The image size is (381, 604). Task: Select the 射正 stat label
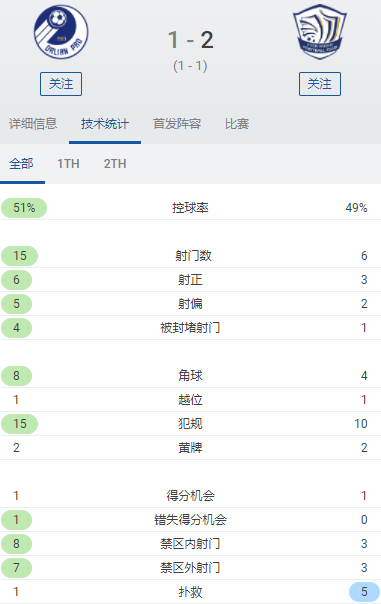pyautogui.click(x=190, y=280)
